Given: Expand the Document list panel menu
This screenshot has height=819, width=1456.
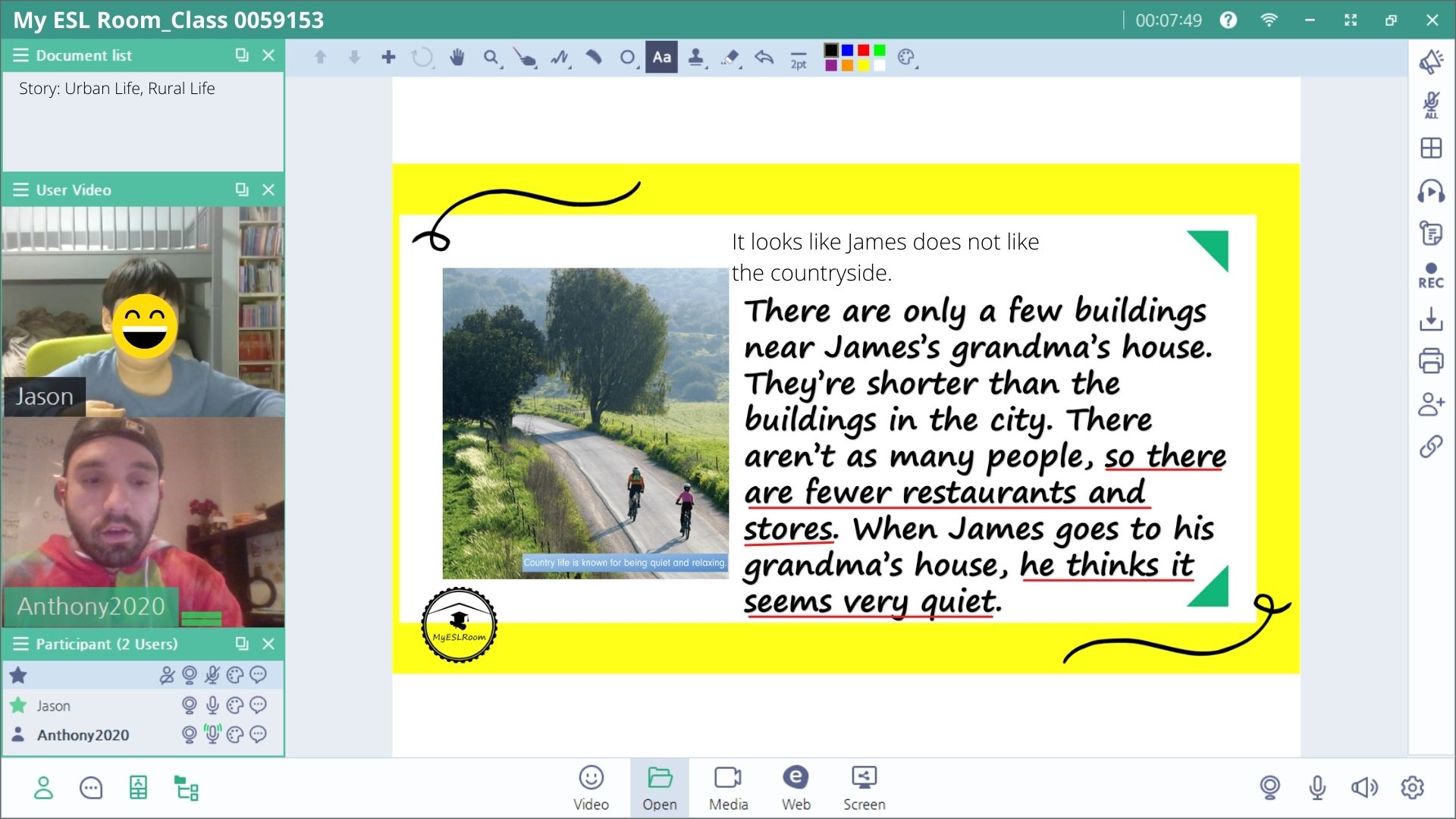Looking at the screenshot, I should pos(20,55).
